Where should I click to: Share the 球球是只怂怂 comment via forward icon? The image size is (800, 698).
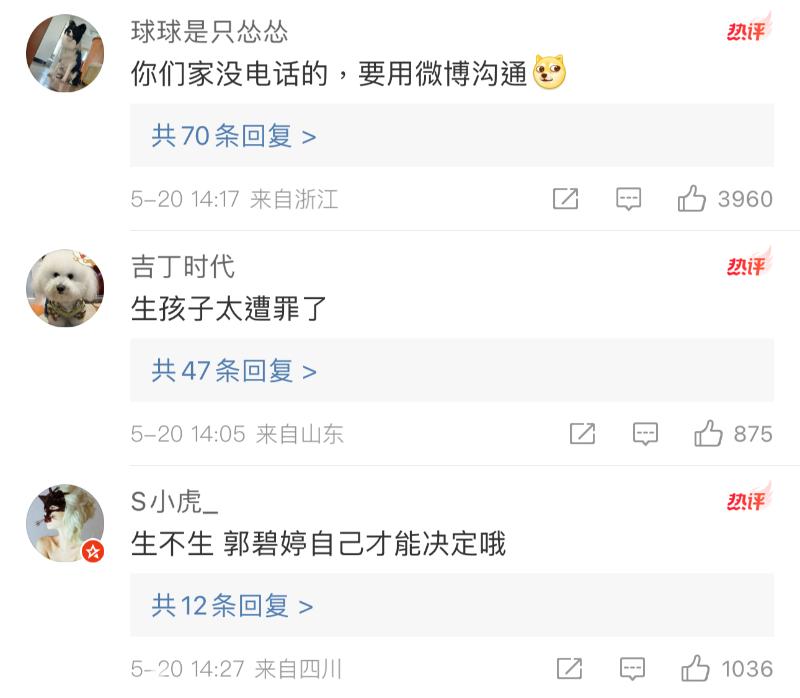(x=566, y=198)
